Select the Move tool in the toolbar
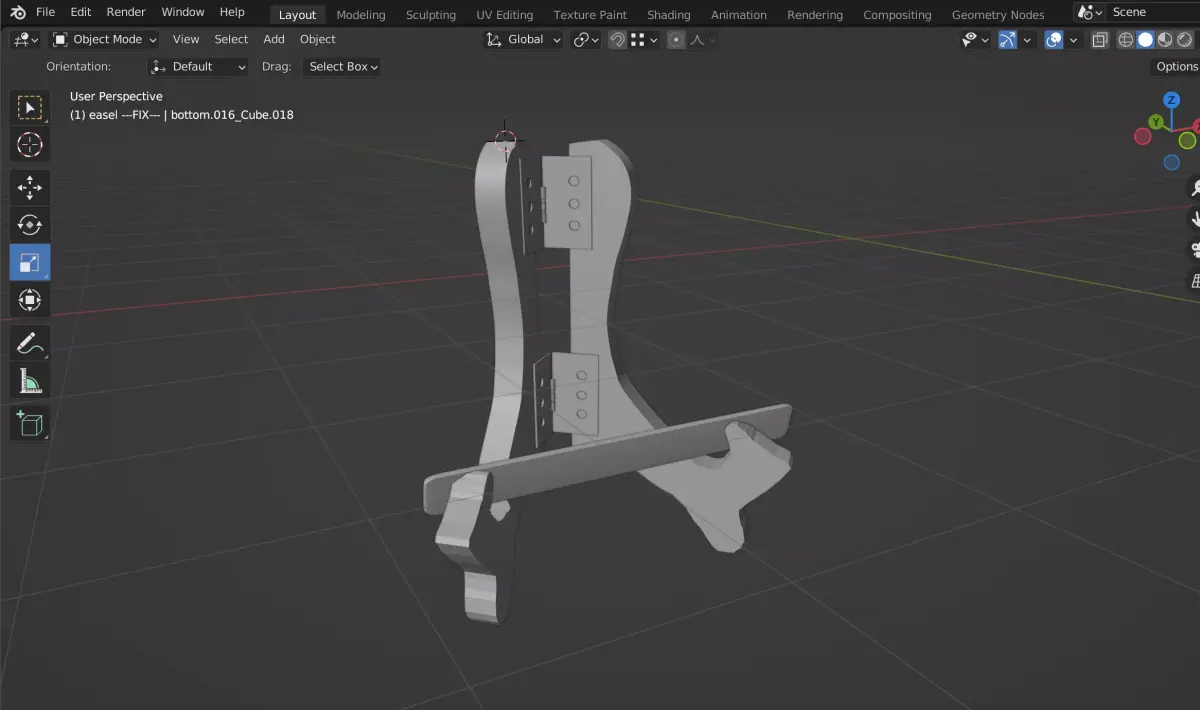1200x710 pixels. tap(29, 187)
